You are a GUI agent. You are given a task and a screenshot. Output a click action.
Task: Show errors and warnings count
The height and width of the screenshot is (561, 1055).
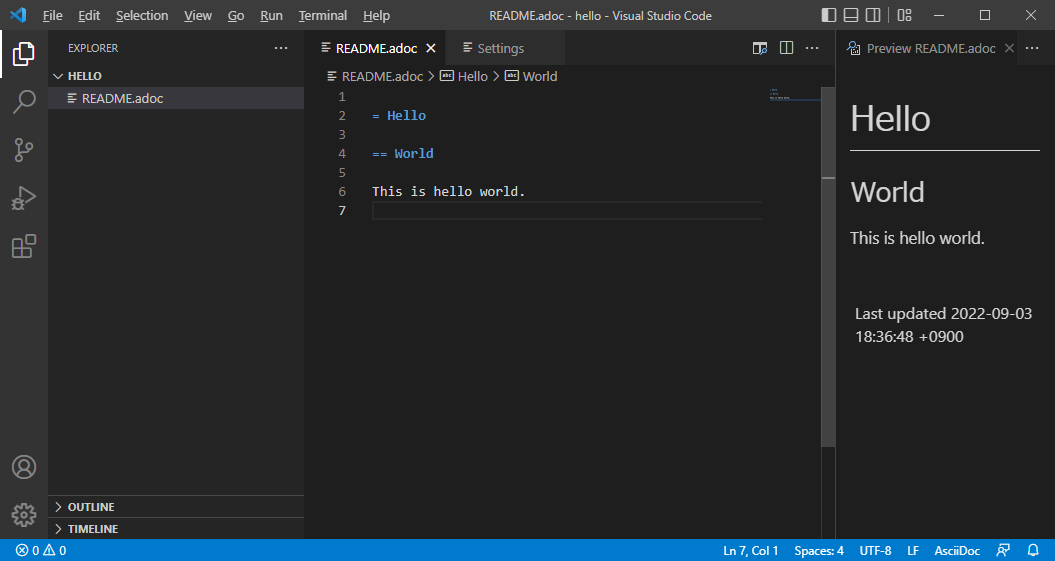(41, 550)
